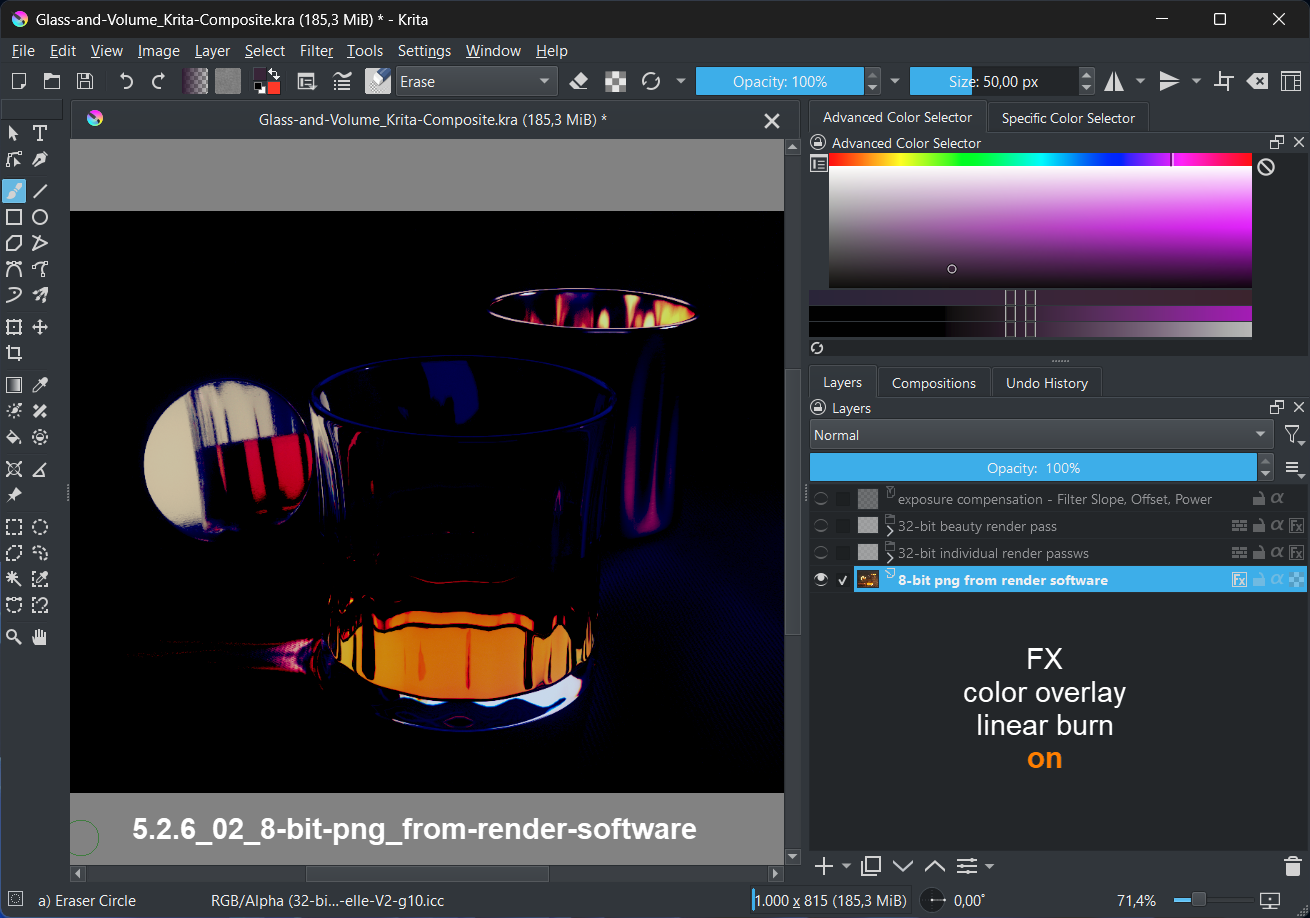Choose the Ellipse shape tool
Screen dimensions: 1310x918
[x=40, y=217]
